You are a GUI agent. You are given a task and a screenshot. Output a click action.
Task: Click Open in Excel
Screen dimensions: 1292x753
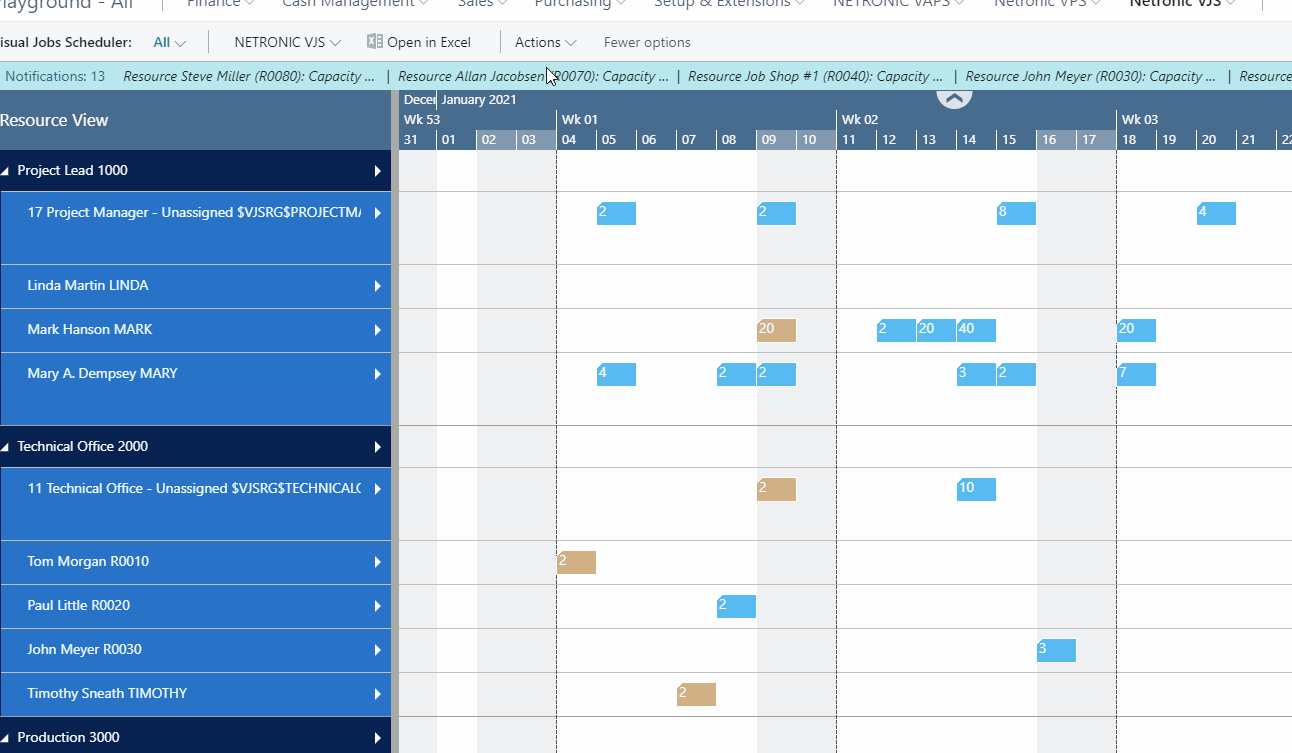point(428,42)
